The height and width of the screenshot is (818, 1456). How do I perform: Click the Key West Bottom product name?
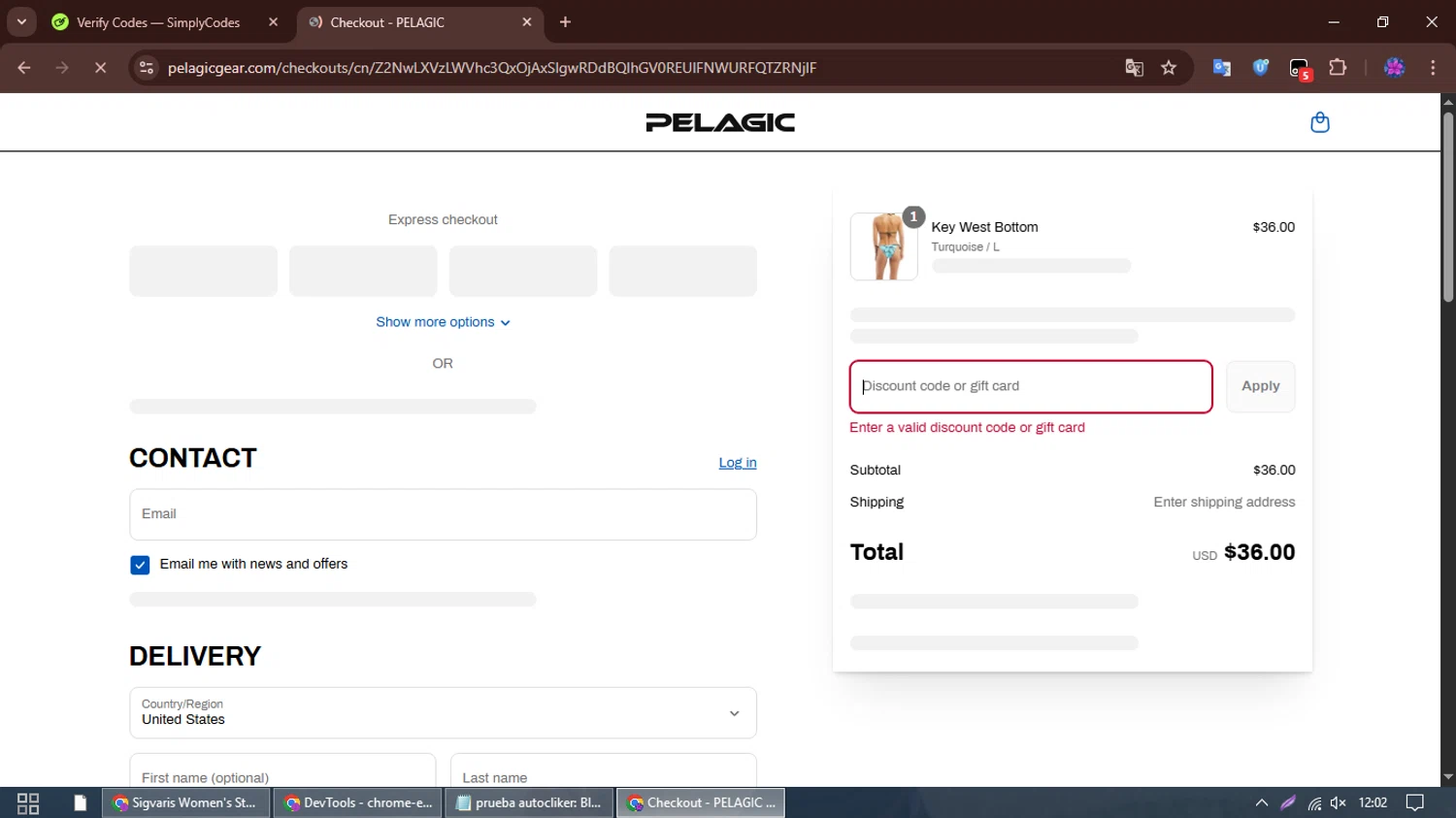click(x=984, y=227)
